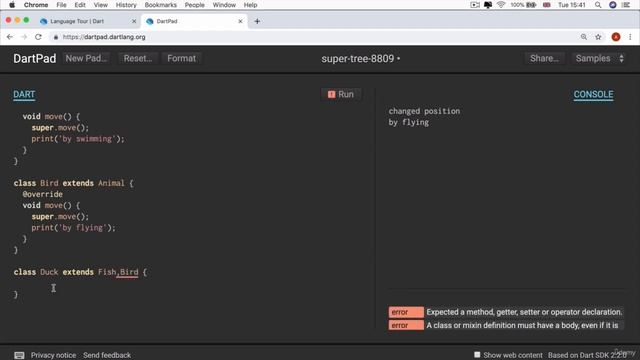Open the View menu
This screenshot has height=360, width=640.
click(100, 5)
